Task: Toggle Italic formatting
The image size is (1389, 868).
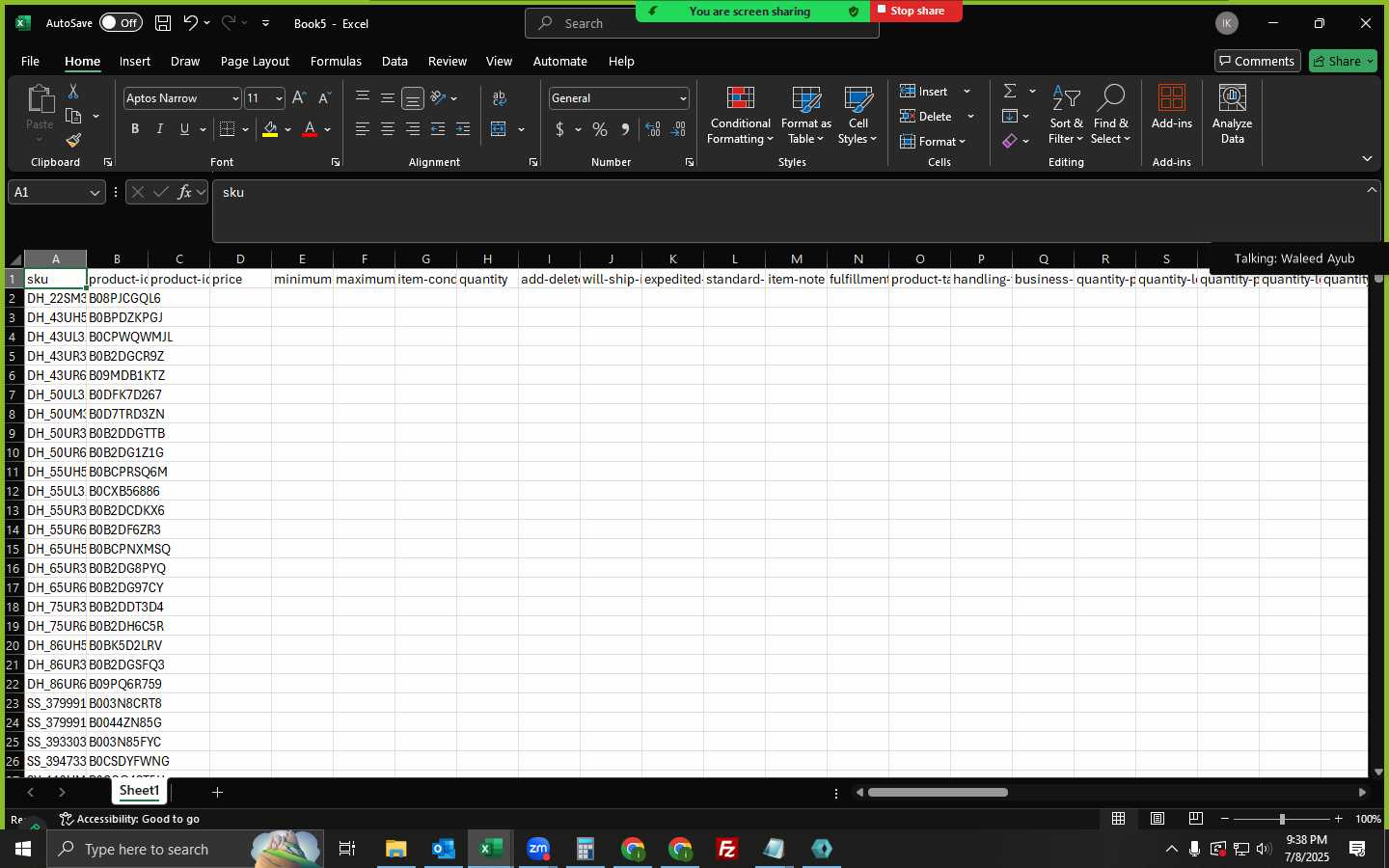Action: coord(160,129)
